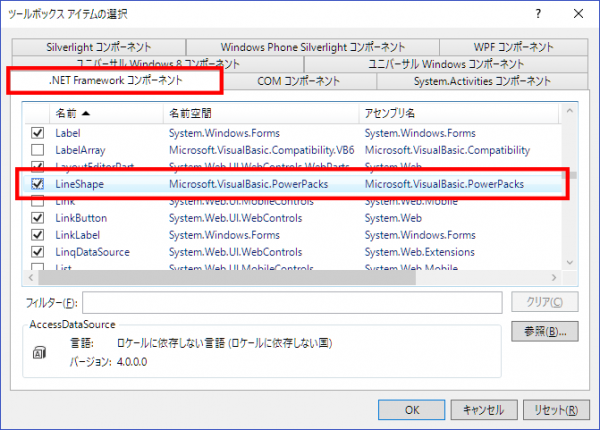The image size is (600, 430).
Task: Click Microsoft.VisualBasic.Compatibility.VB6 namespace cell
Action: coord(262,150)
